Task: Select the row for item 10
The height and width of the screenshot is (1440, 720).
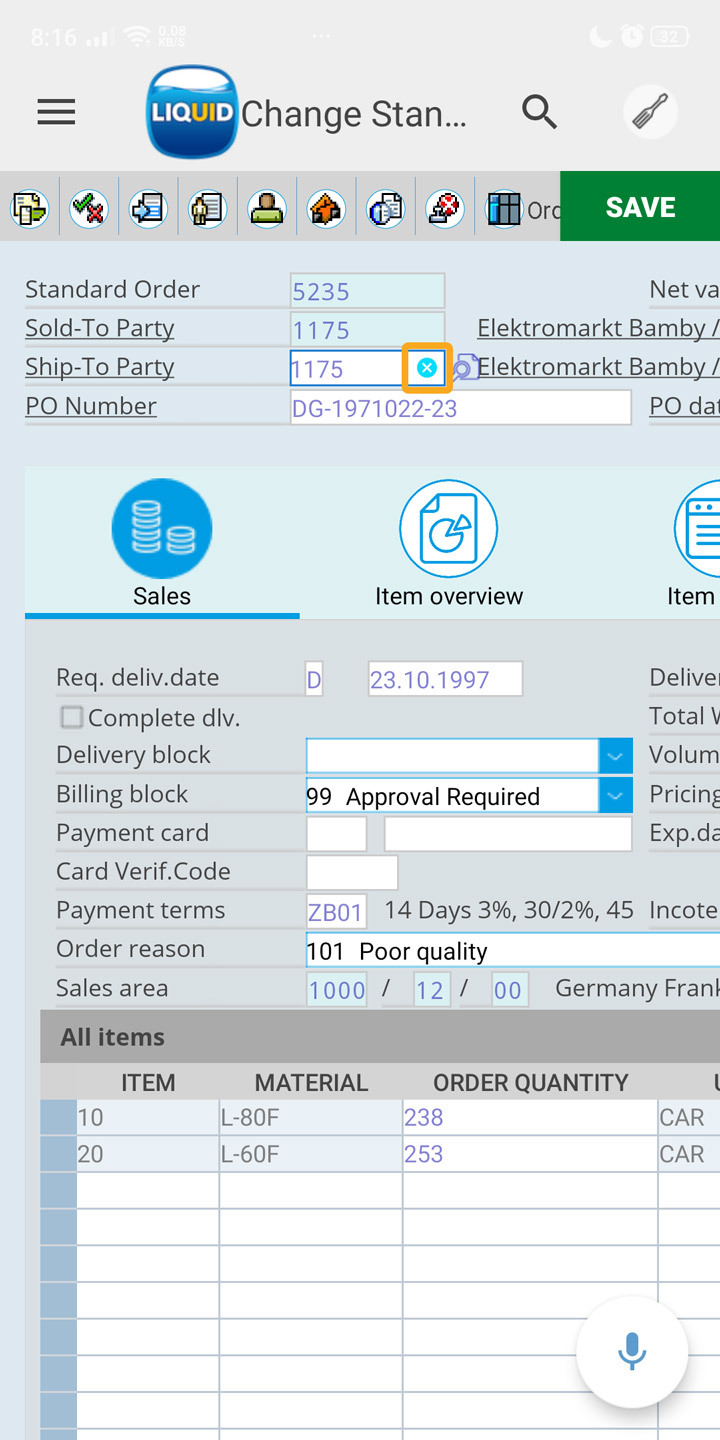Action: pos(58,1117)
